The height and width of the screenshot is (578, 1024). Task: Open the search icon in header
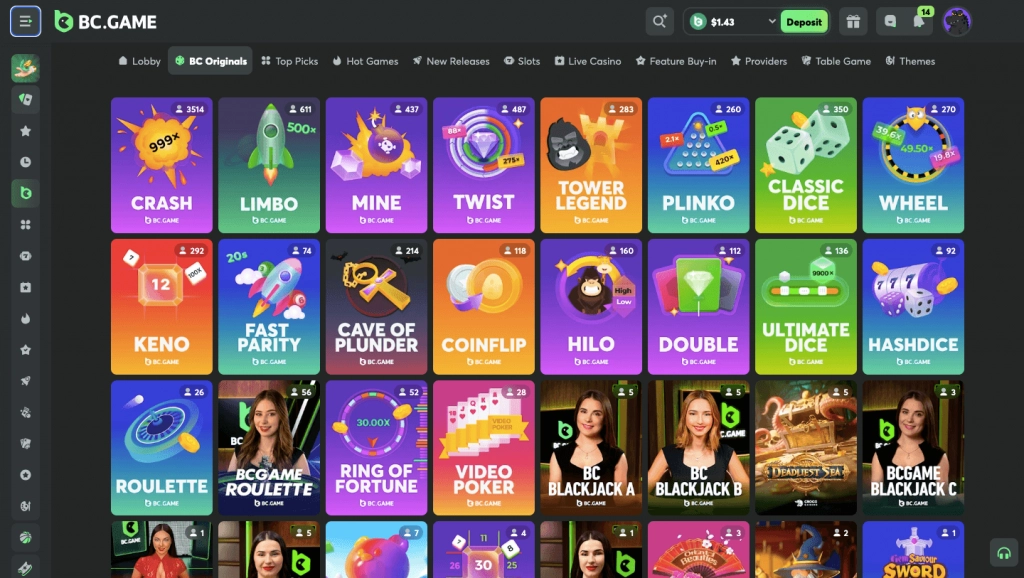(660, 22)
